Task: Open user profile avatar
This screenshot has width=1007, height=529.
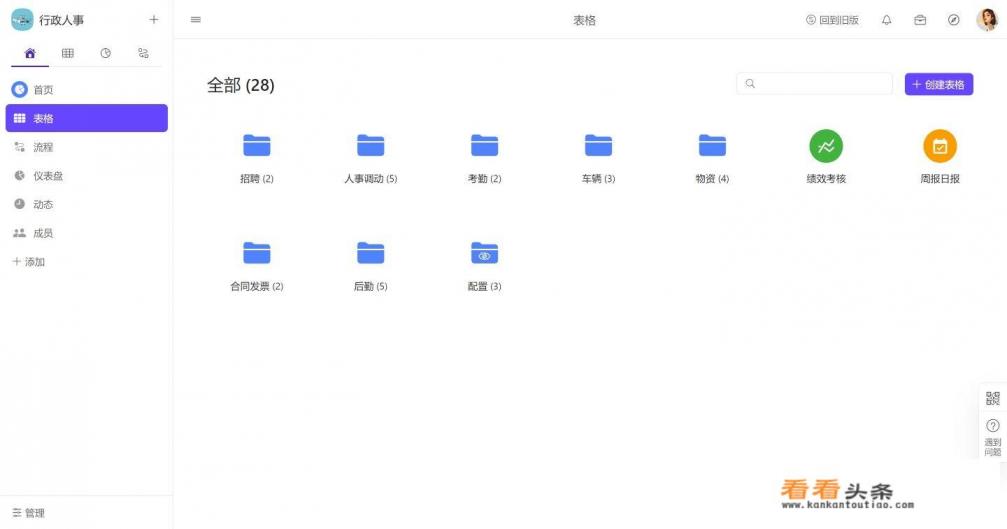Action: (986, 20)
